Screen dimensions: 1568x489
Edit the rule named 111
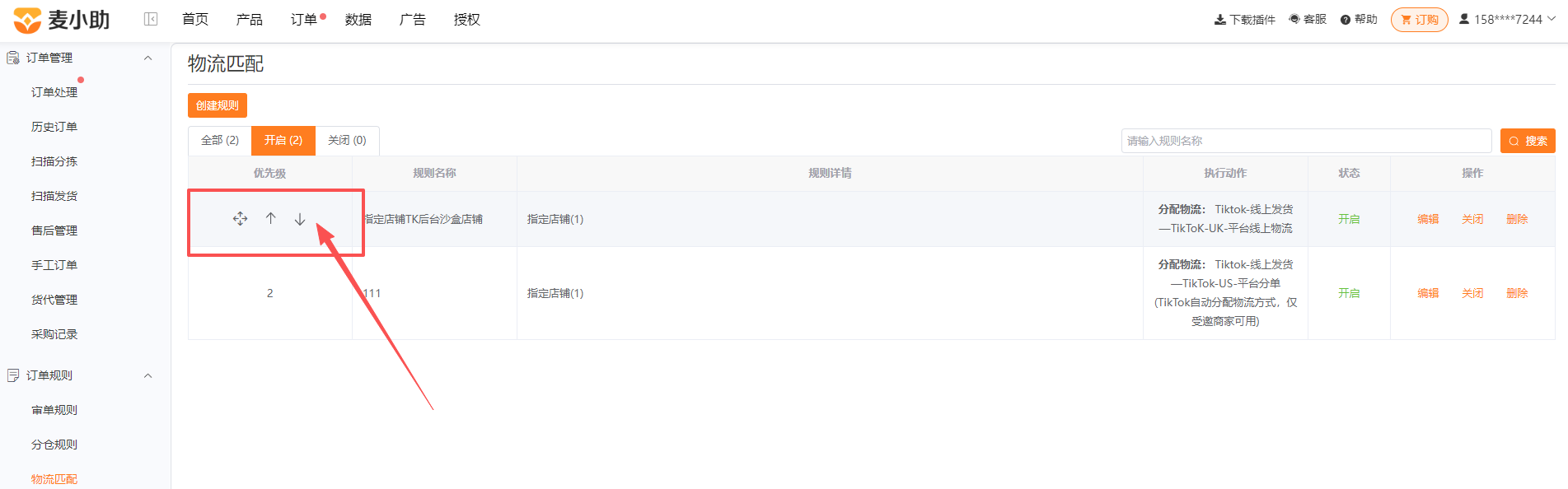[1428, 293]
